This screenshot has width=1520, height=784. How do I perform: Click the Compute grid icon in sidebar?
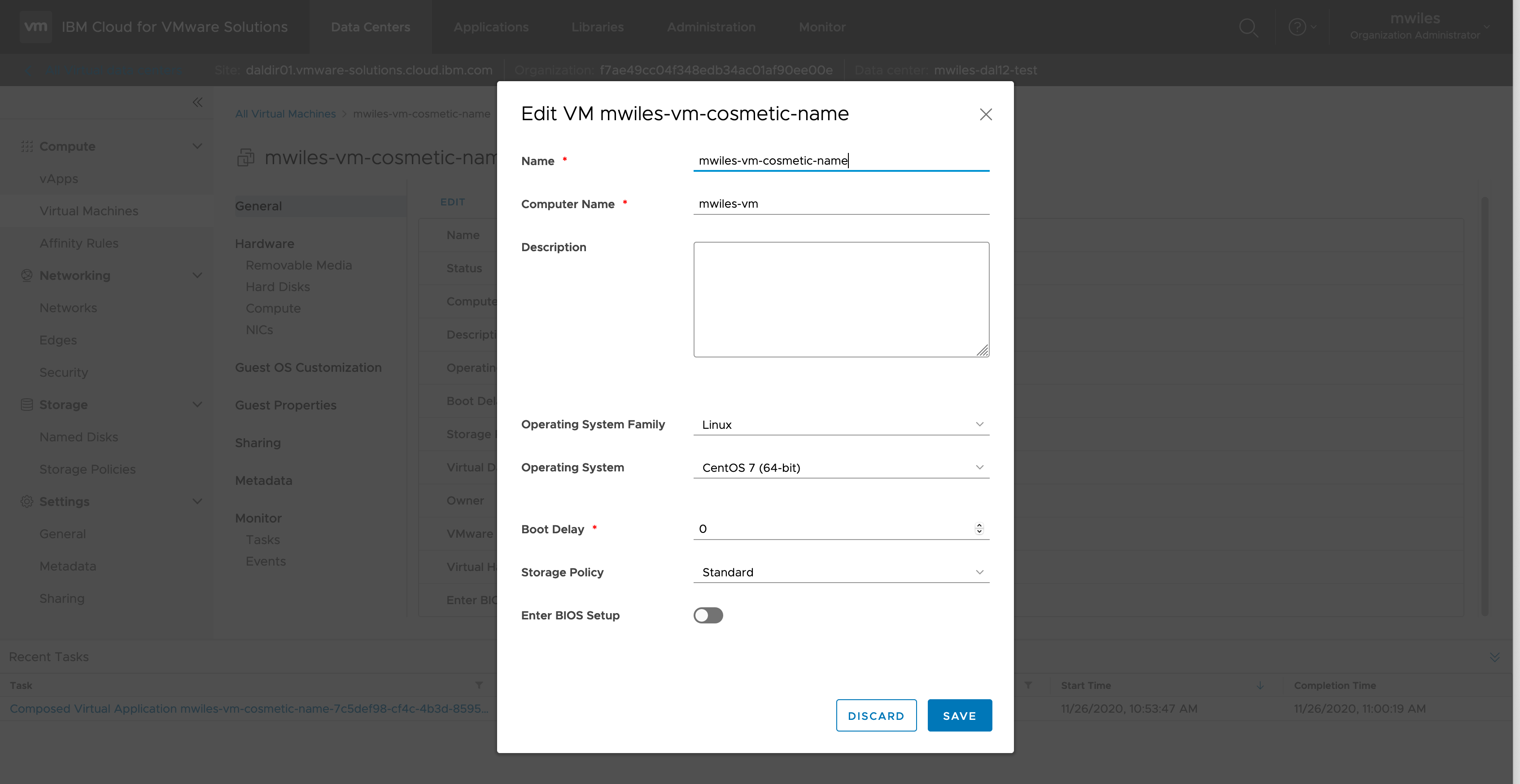click(x=26, y=146)
